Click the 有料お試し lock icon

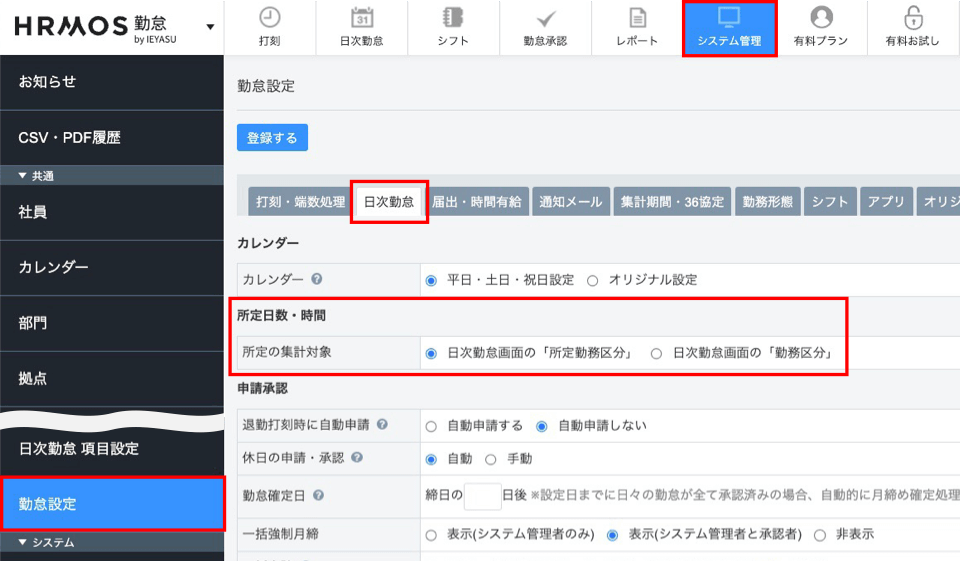913,18
